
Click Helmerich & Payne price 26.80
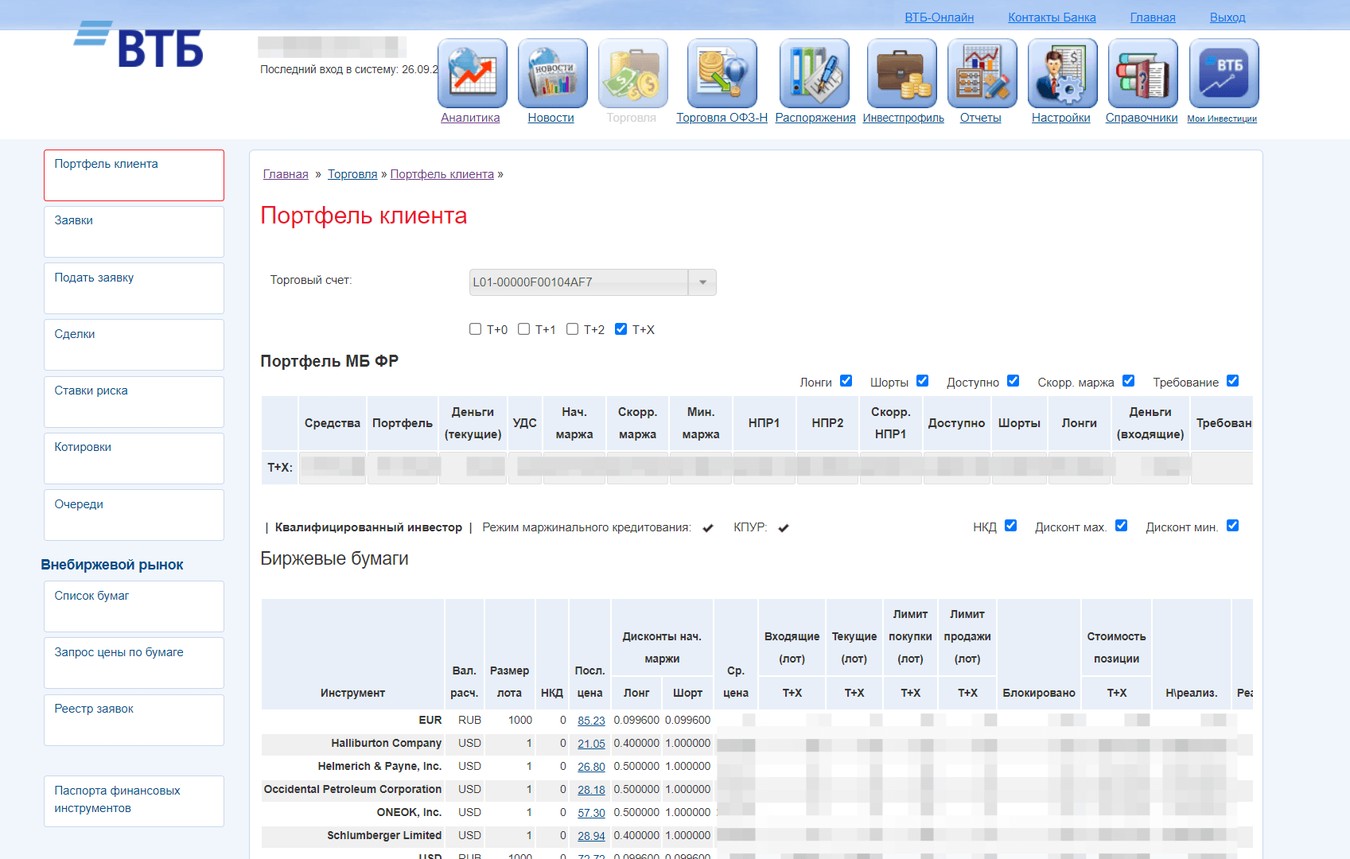(x=591, y=766)
